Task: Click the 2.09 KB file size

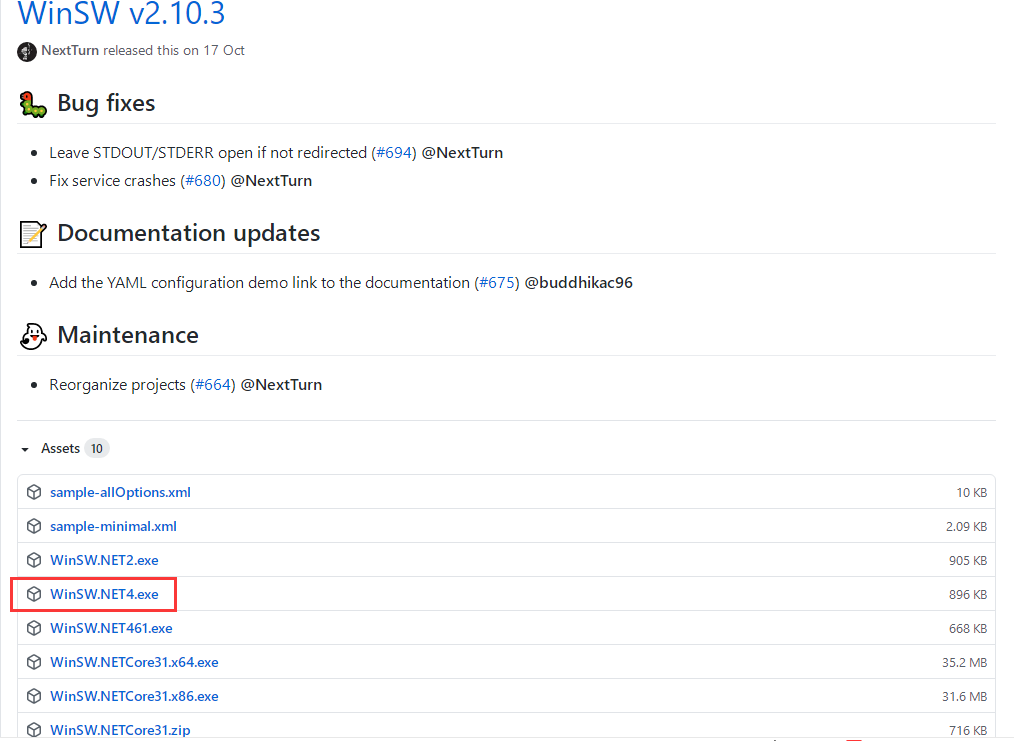Action: (966, 526)
